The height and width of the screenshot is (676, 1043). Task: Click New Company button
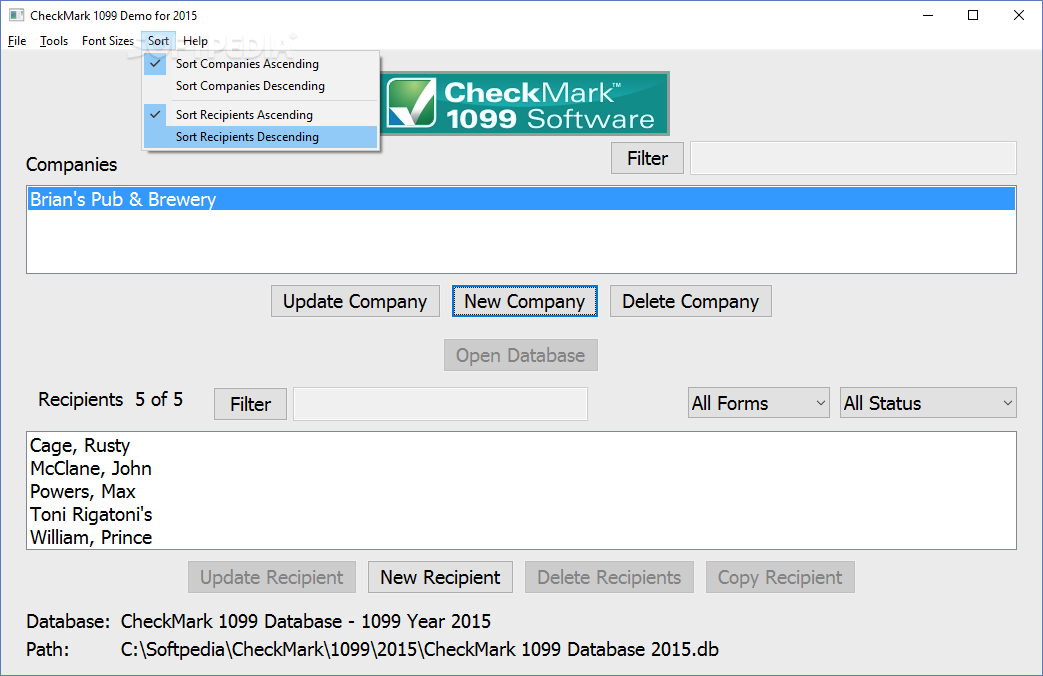tap(525, 301)
